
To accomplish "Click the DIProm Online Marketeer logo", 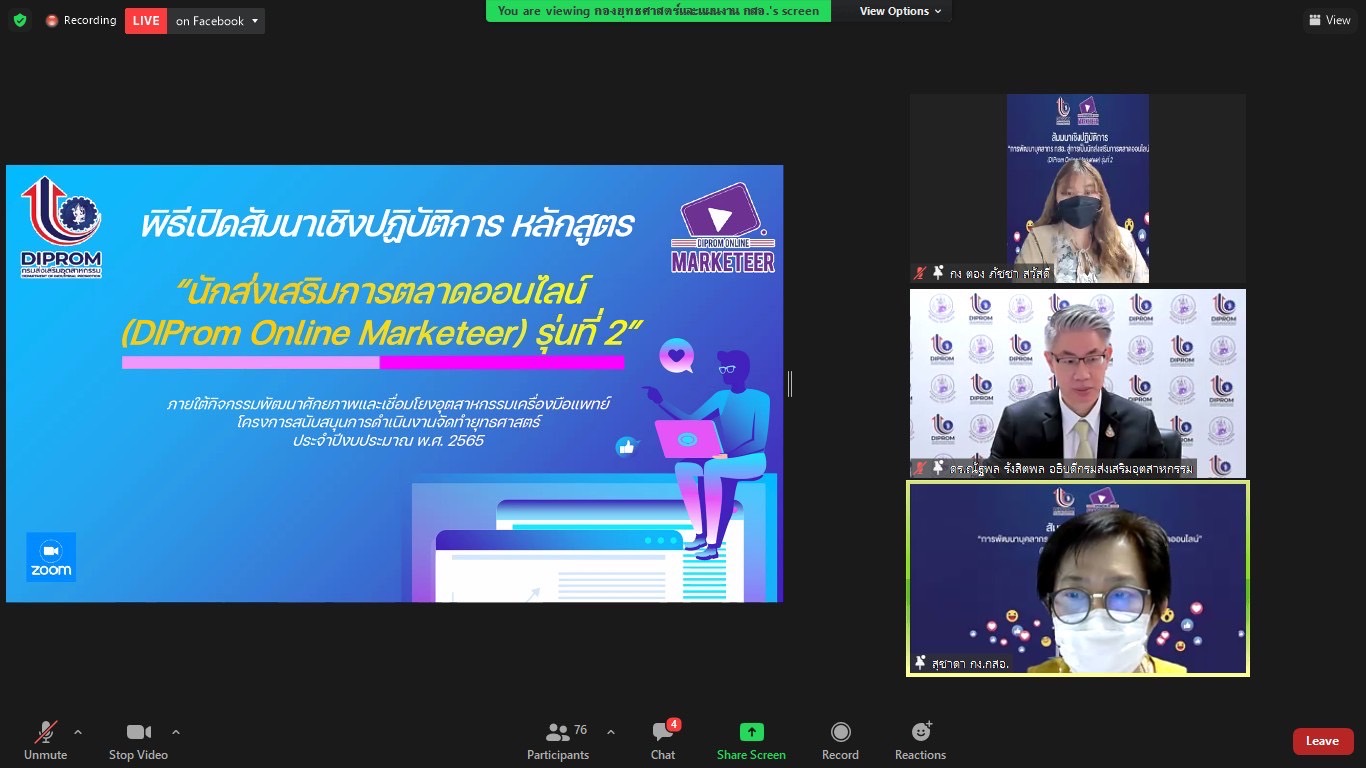I will tap(723, 228).
